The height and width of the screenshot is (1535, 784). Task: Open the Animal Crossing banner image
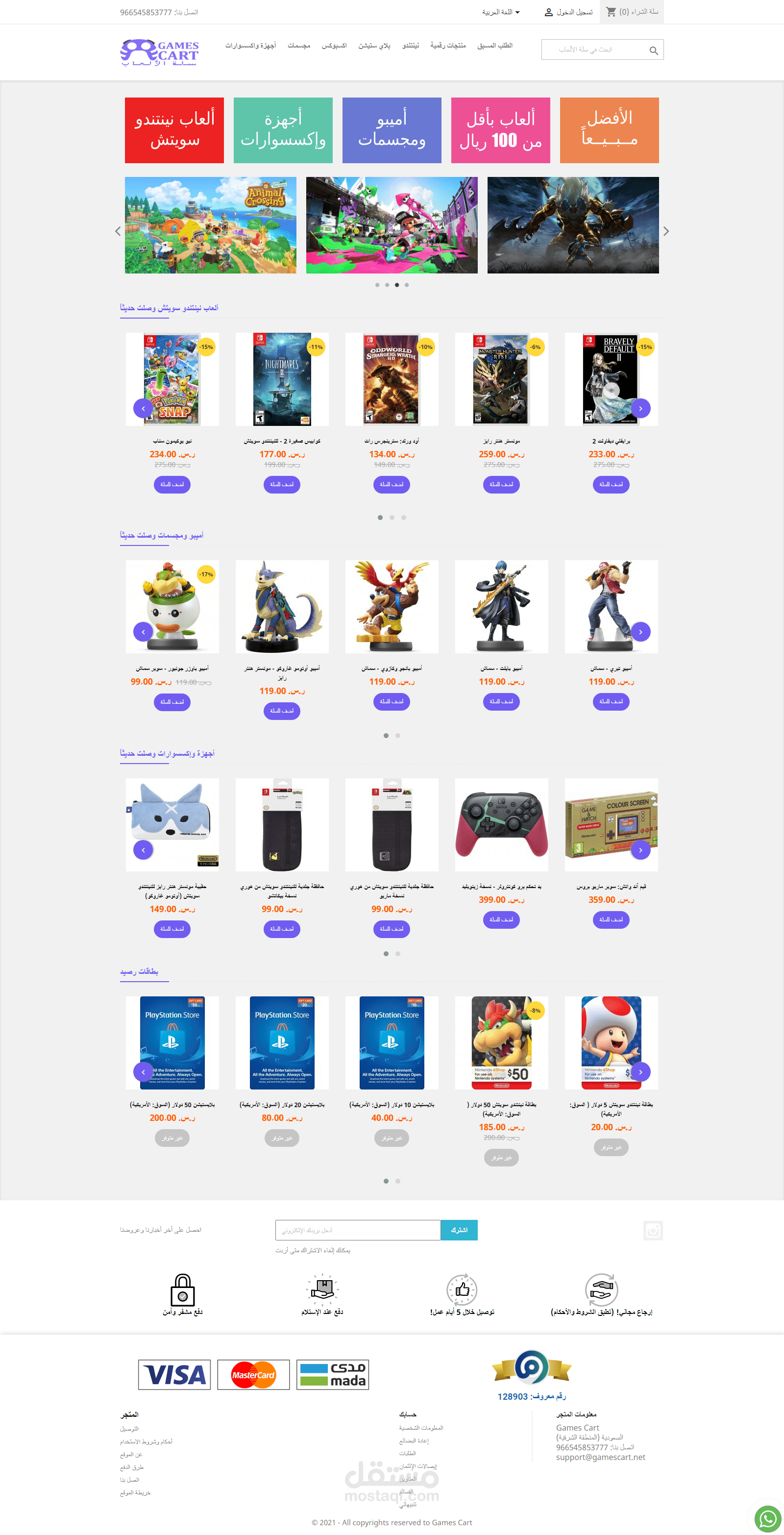coord(210,225)
